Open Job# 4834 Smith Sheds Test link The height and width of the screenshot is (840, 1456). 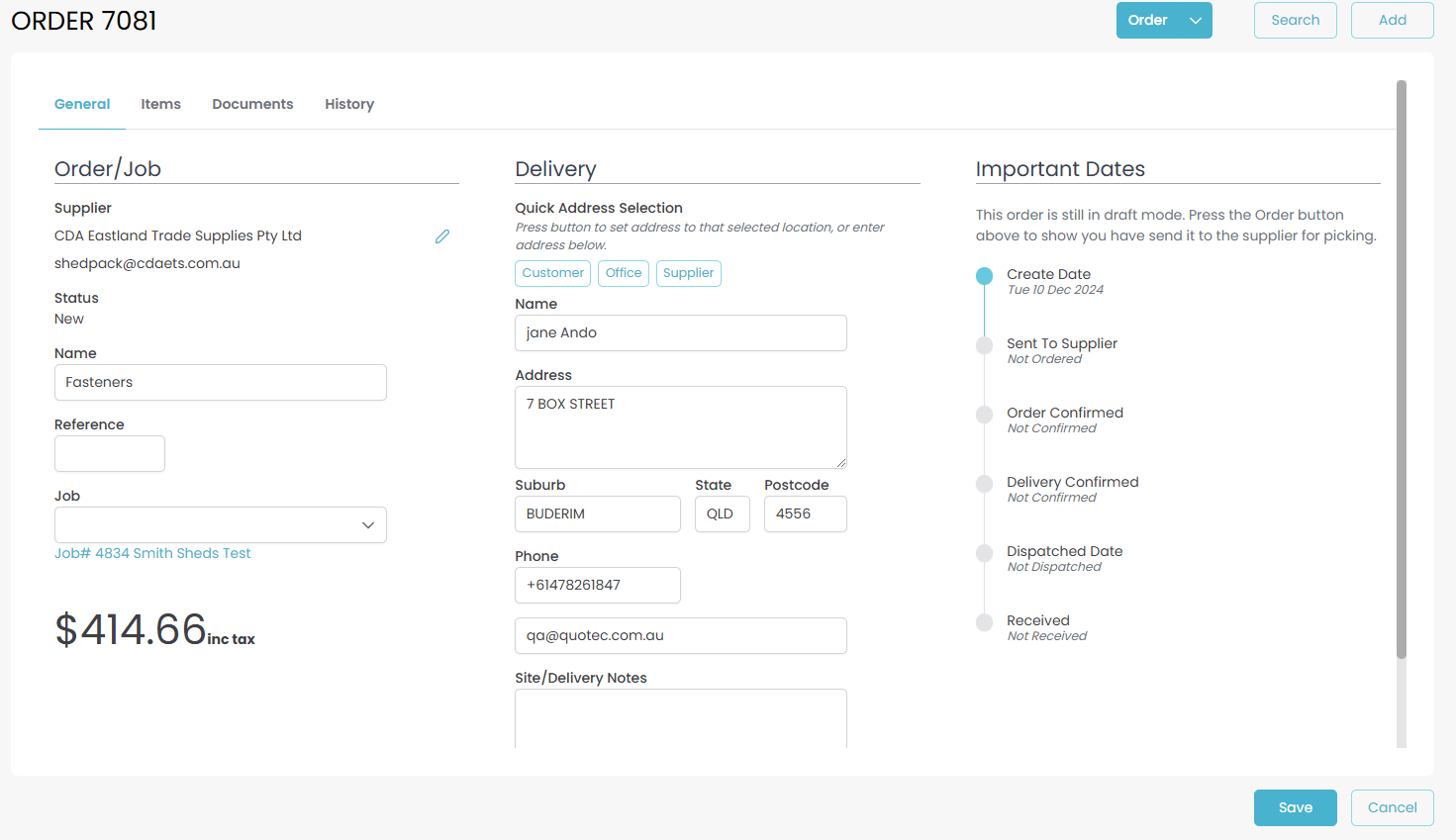tap(152, 553)
